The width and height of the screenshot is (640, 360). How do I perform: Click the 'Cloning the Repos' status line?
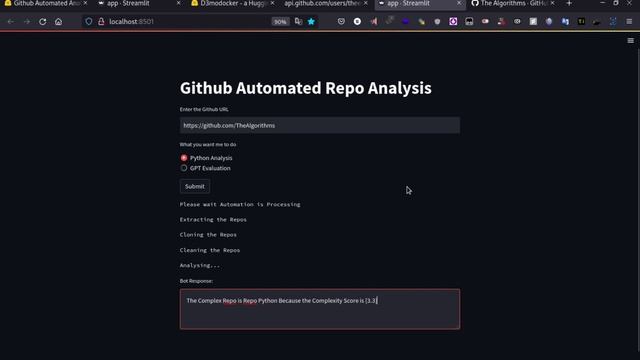click(x=208, y=235)
